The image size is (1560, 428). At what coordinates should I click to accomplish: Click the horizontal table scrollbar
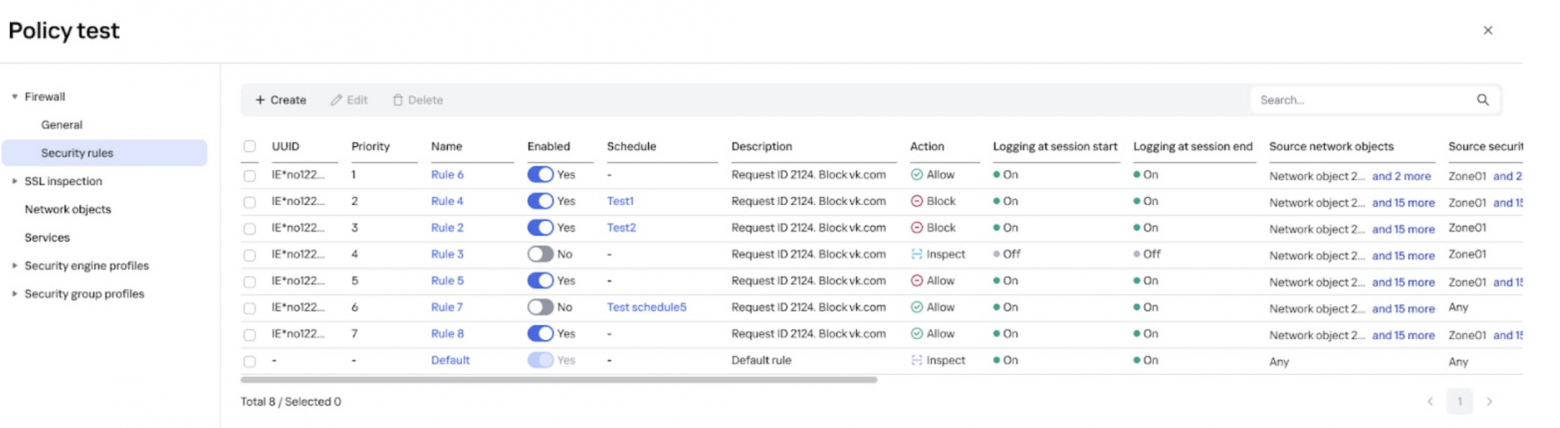558,380
